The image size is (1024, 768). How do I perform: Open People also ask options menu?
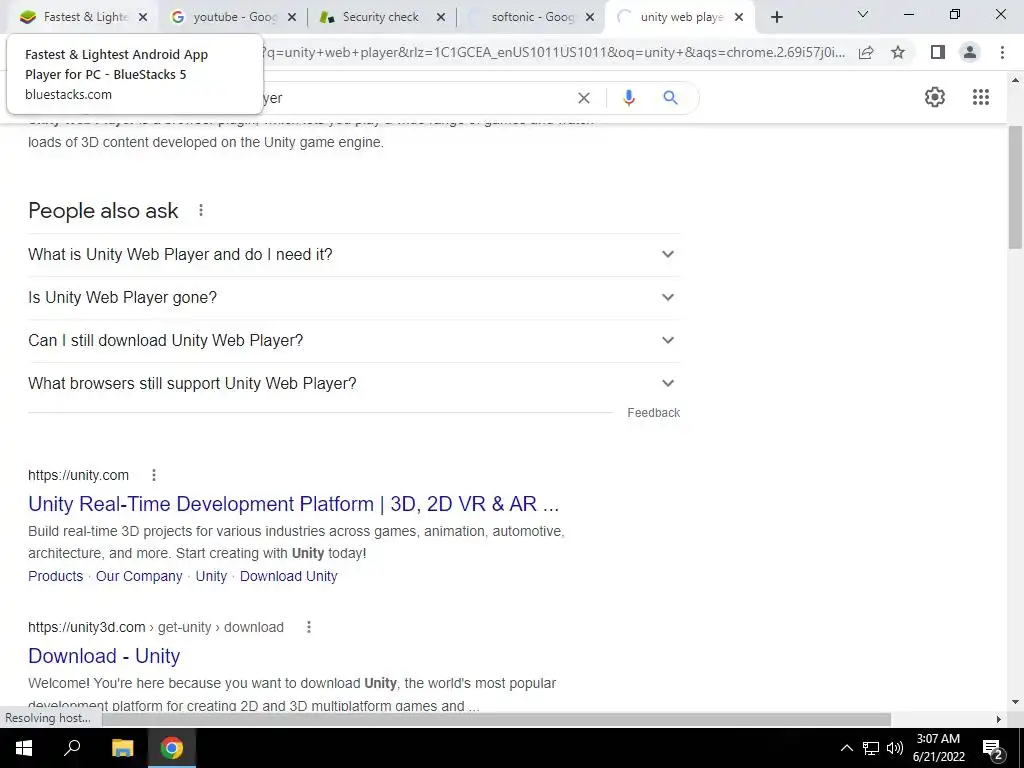[201, 210]
